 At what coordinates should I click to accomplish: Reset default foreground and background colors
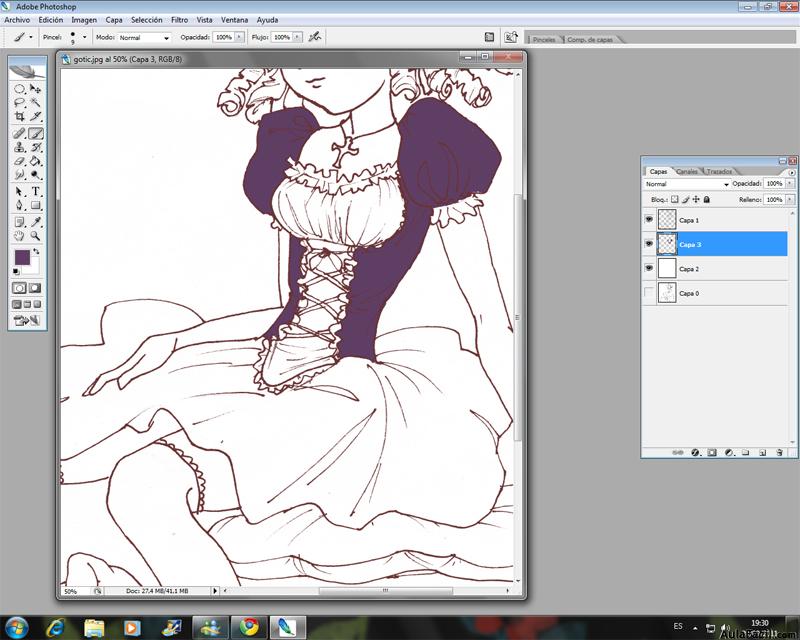[x=16, y=272]
